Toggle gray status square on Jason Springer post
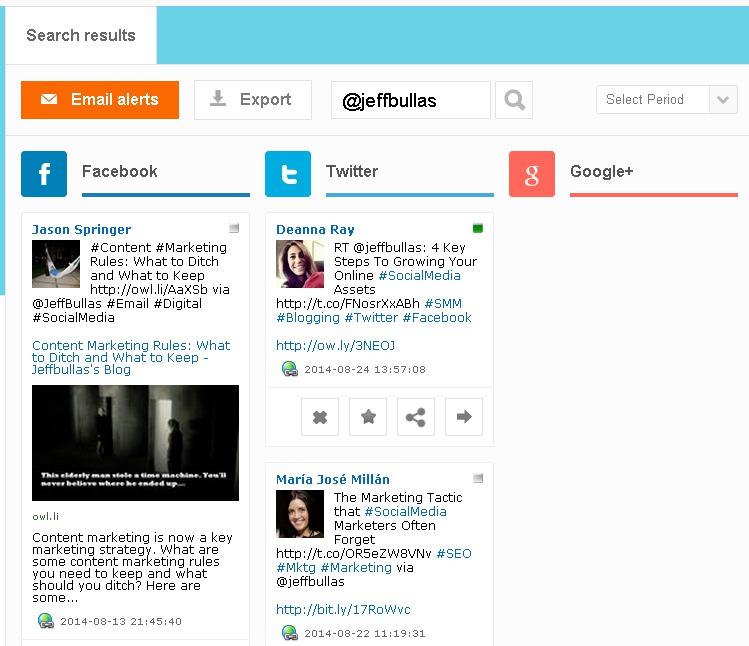This screenshot has height=646, width=749. (x=234, y=228)
